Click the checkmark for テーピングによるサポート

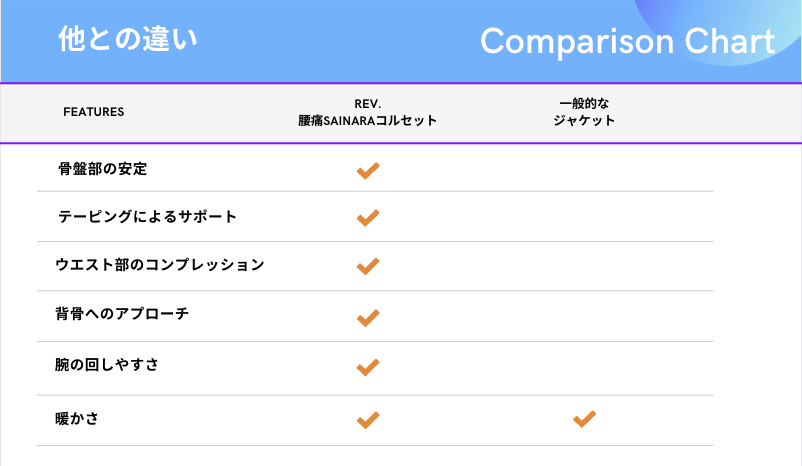[x=368, y=218]
